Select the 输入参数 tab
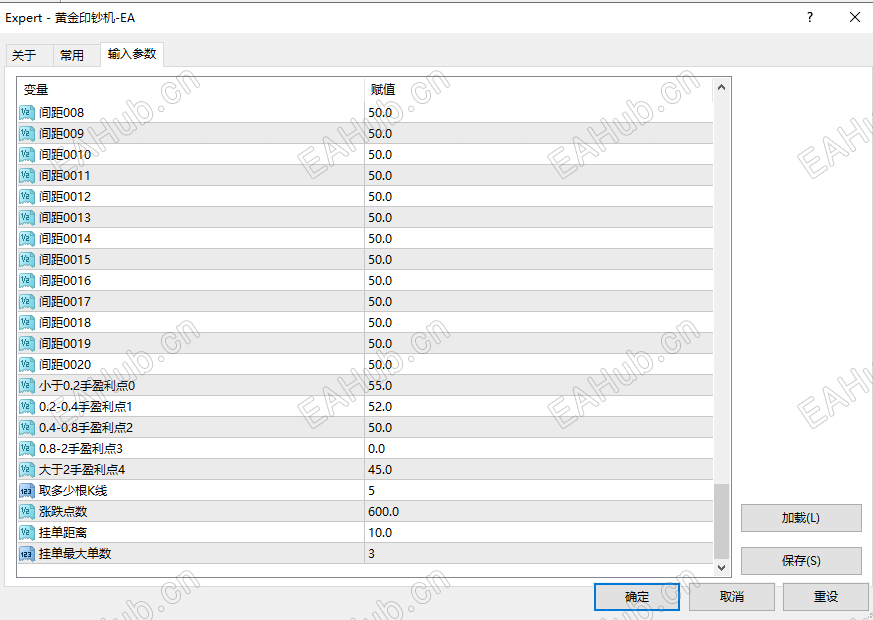The image size is (873, 620). 130,55
